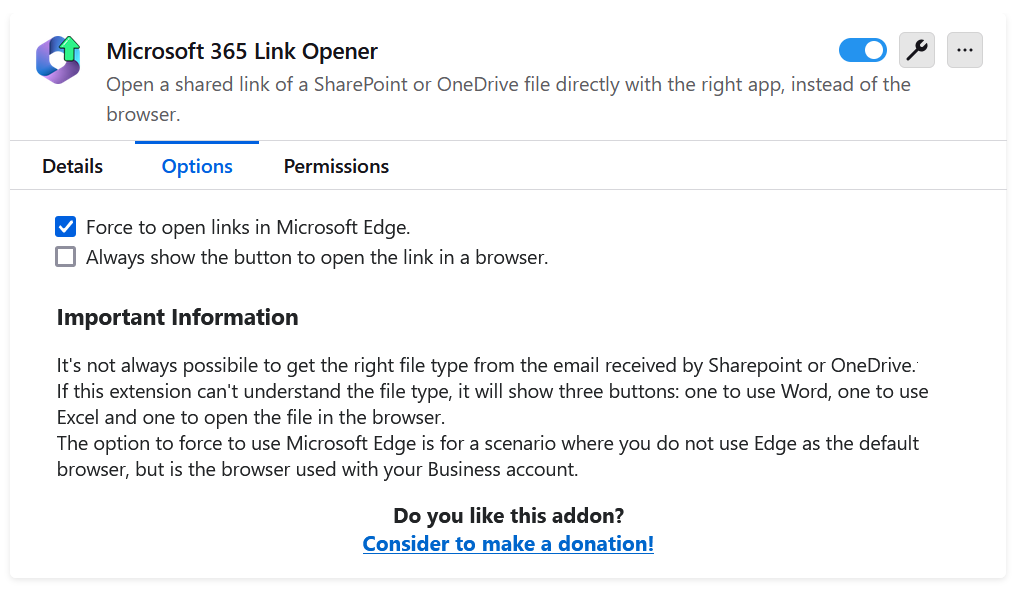Open extension options via the wrench icon
Screen dimensions: 1019x591
[916, 50]
